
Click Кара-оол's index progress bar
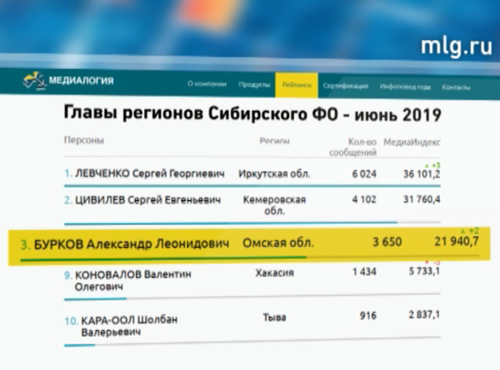tap(80, 345)
